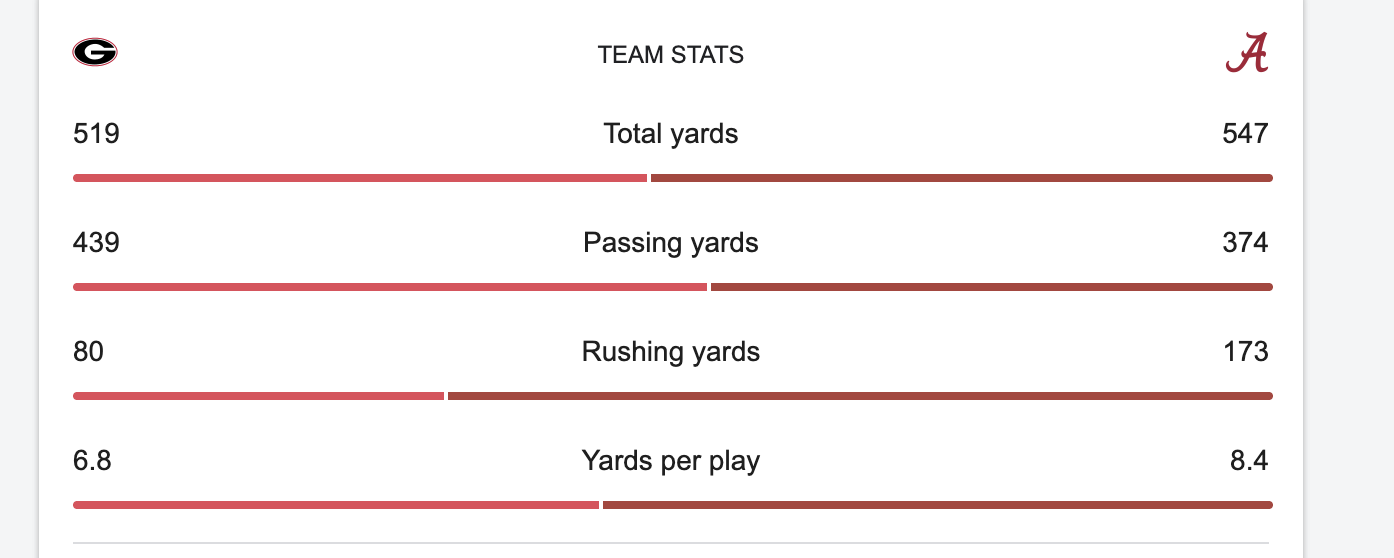Click Georgia's 6.8 yards per play value

92,461
